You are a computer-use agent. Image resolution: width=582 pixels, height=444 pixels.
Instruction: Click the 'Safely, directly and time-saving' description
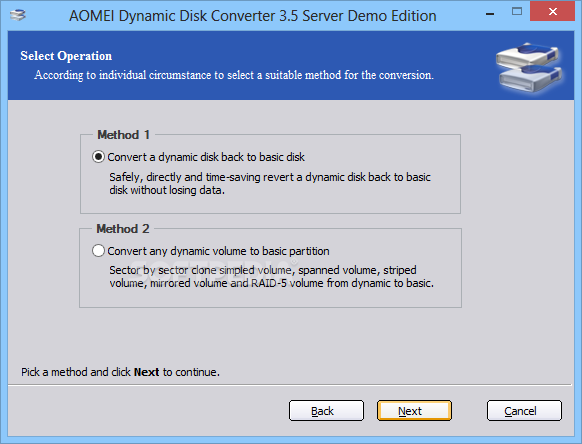click(270, 183)
